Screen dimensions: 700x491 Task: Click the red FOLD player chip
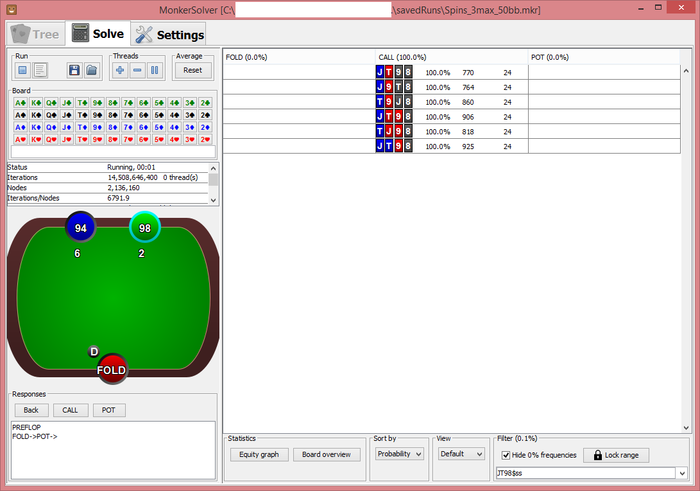(112, 369)
